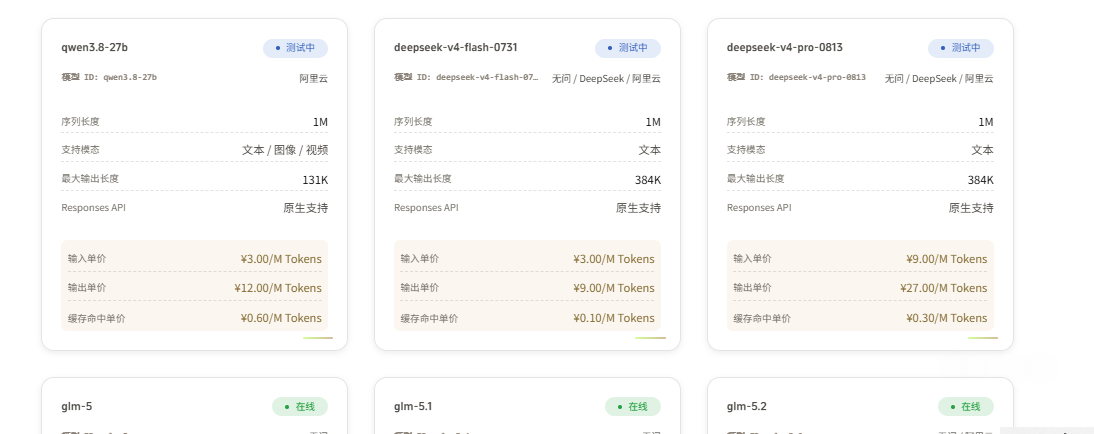
Task: Open the deepseek-v4-flash-0731 model card title
Action: (x=456, y=47)
